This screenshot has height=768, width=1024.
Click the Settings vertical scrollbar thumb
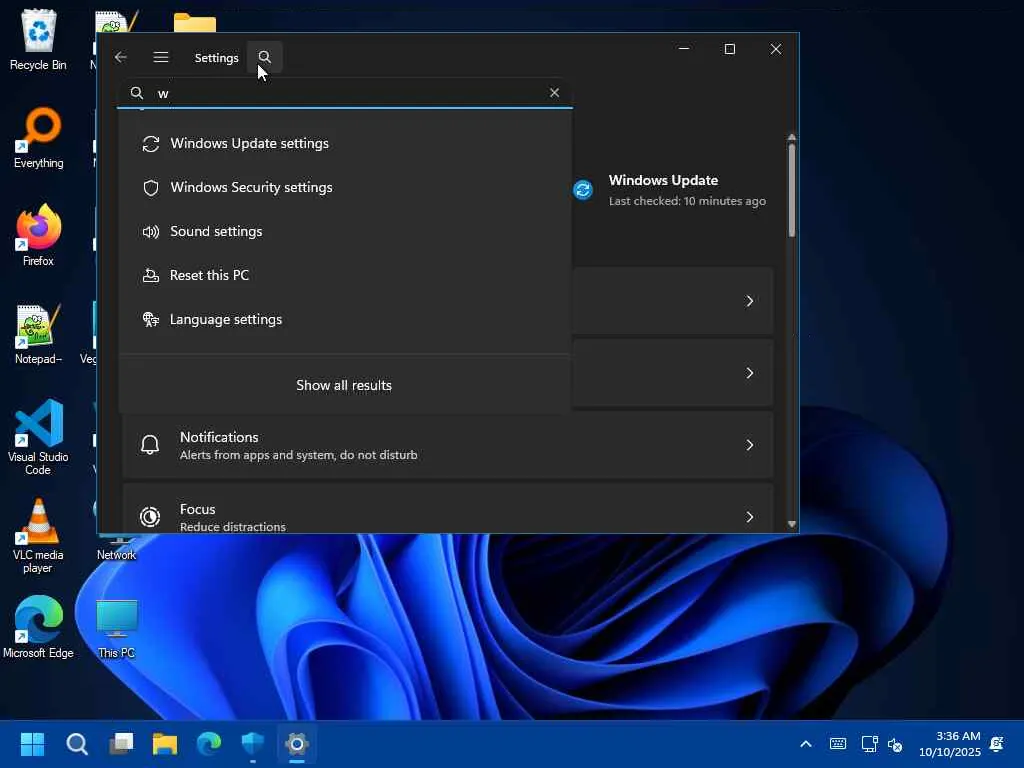tap(792, 190)
